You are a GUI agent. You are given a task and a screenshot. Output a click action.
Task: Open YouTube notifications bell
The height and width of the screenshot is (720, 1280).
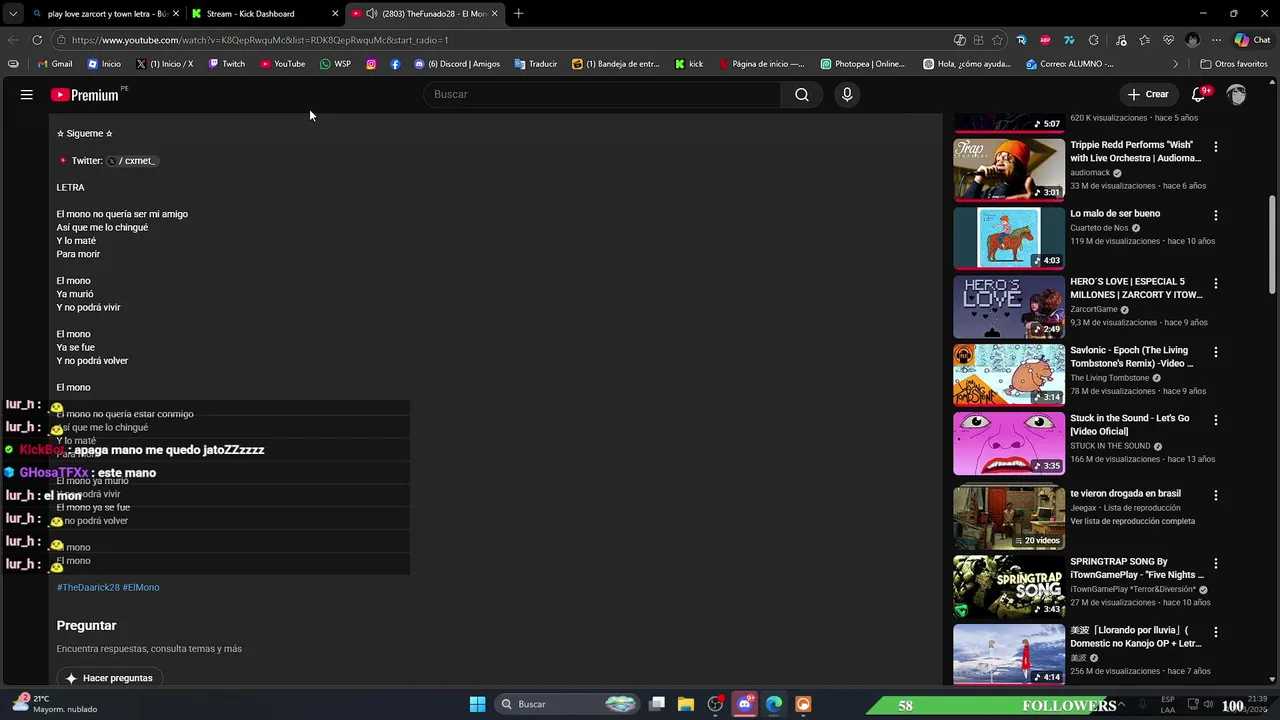click(x=1198, y=94)
